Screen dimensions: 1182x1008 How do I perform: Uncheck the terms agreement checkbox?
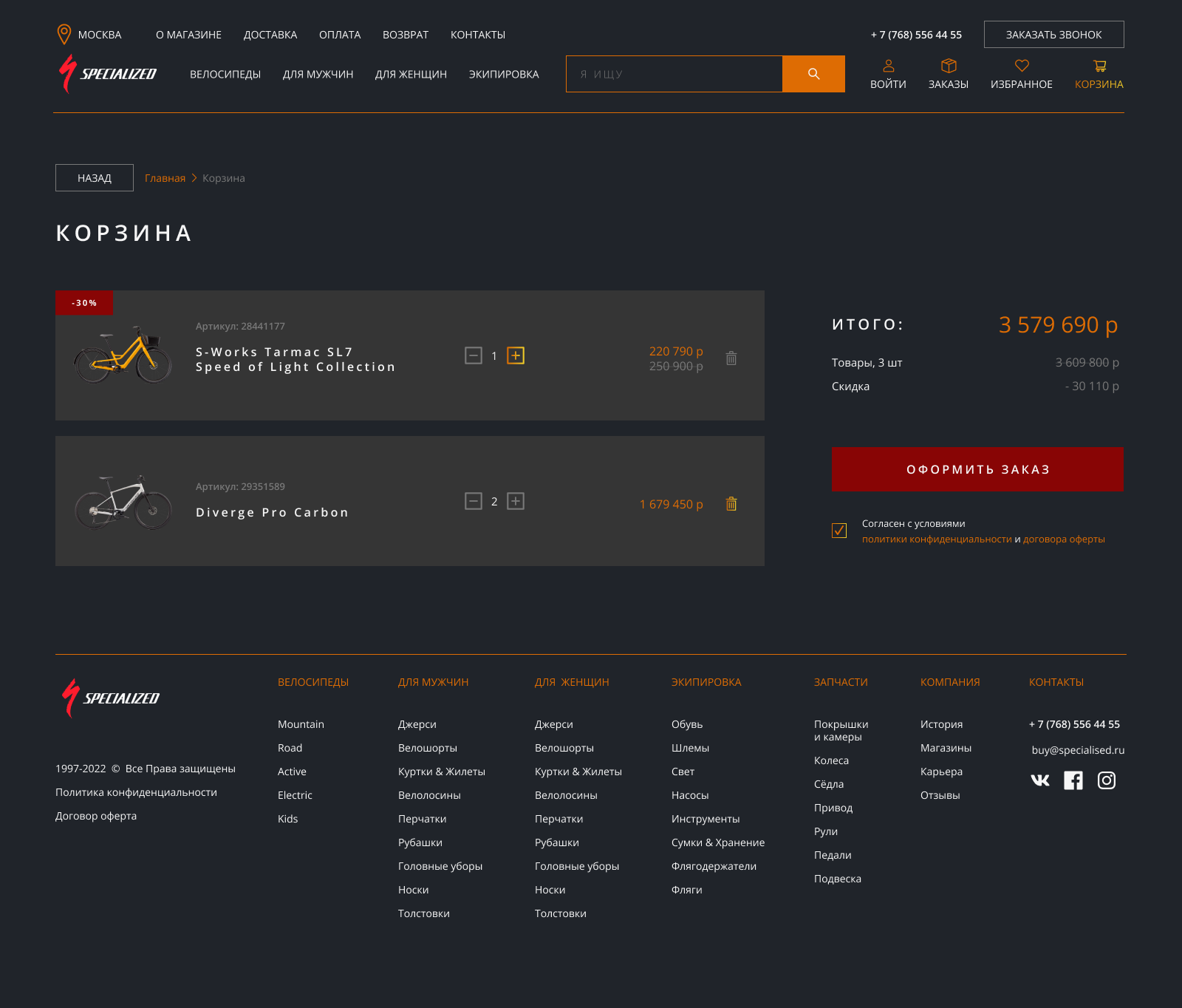pos(839,531)
